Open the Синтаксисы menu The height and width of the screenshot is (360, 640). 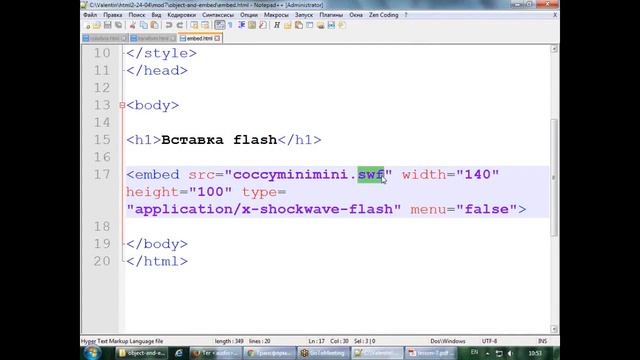(x=218, y=15)
